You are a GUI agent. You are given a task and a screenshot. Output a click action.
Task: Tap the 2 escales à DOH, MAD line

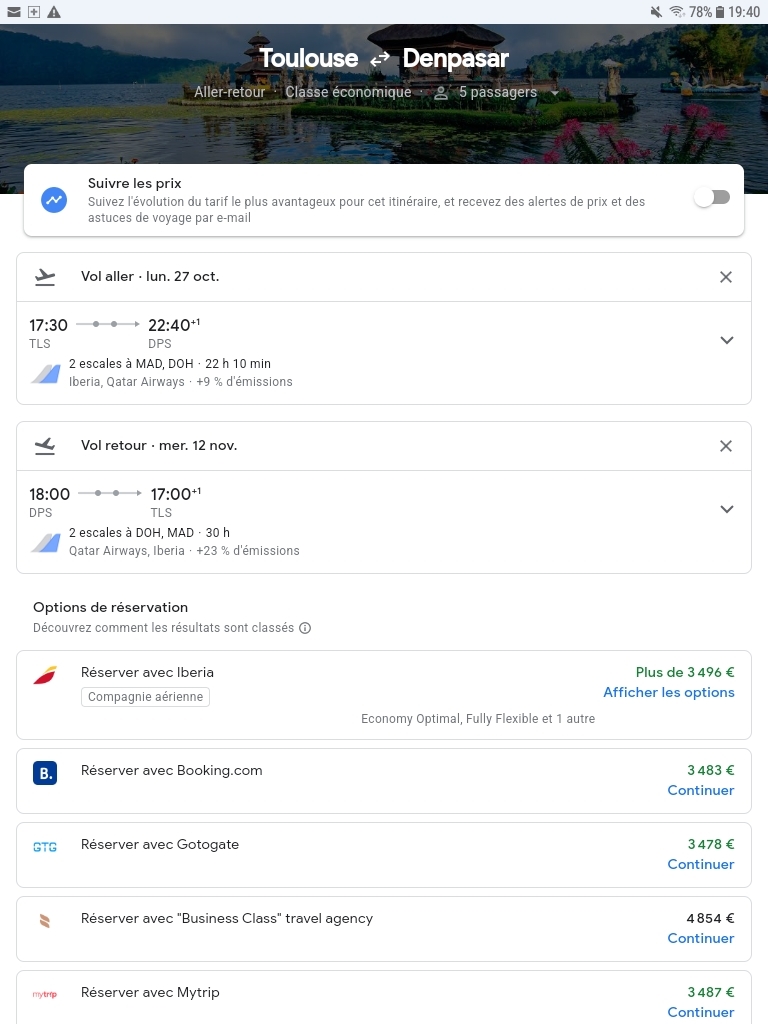(x=150, y=532)
